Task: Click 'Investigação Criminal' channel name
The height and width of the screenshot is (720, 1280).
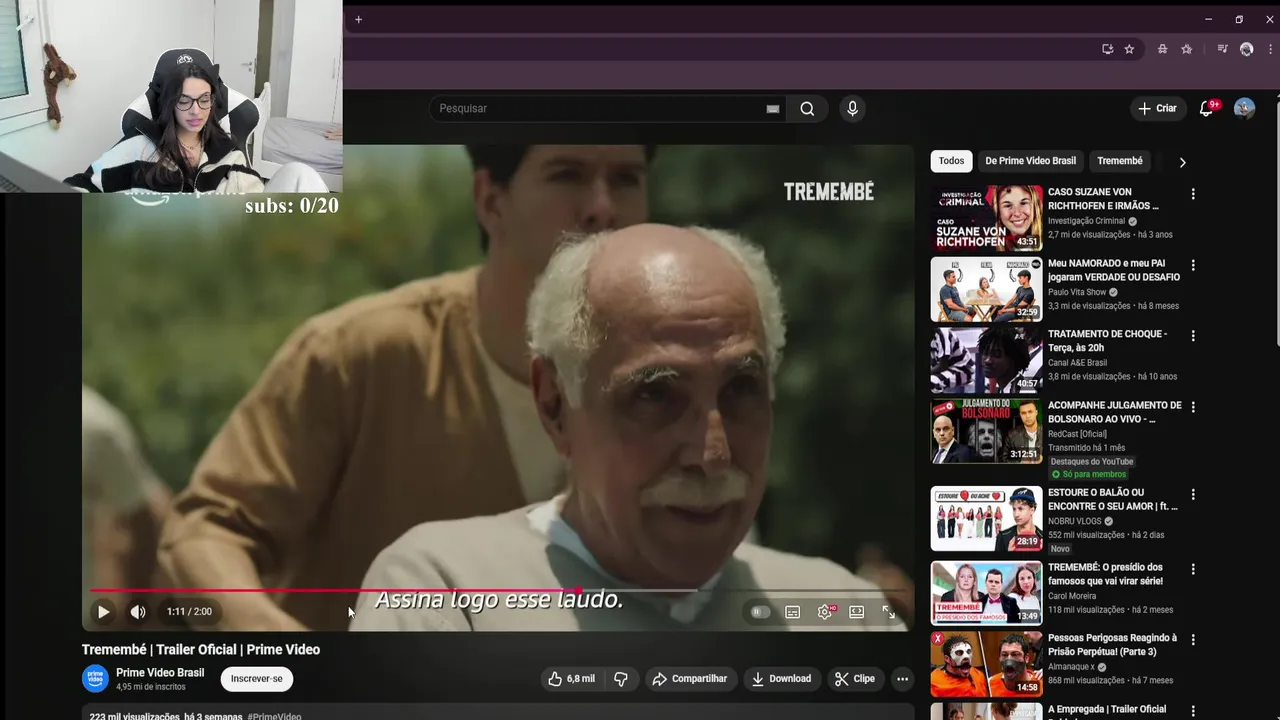Action: (1086, 221)
